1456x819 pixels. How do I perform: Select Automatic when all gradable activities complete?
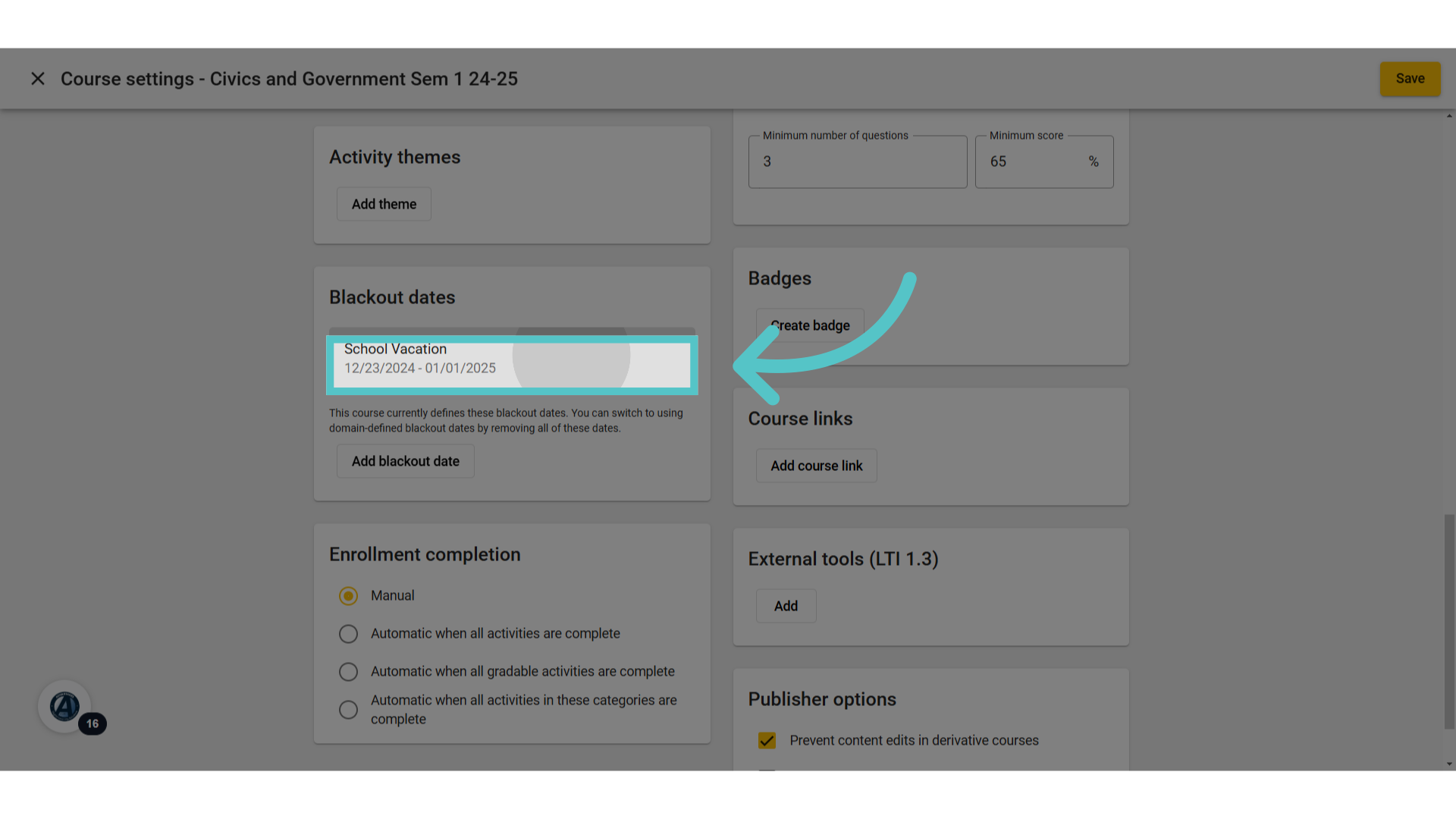[x=348, y=672]
